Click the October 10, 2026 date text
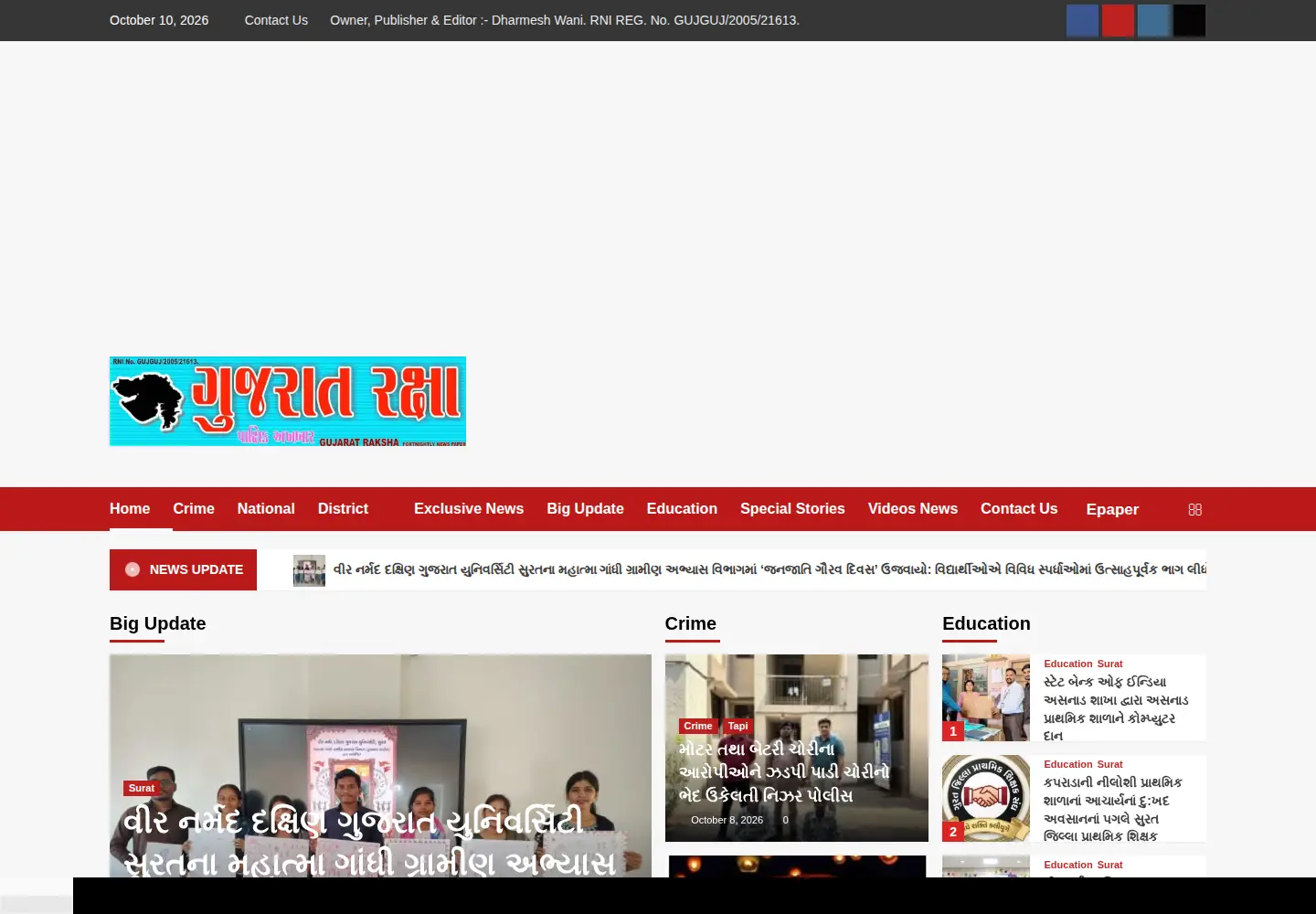Viewport: 1316px width, 914px height. coord(159,20)
